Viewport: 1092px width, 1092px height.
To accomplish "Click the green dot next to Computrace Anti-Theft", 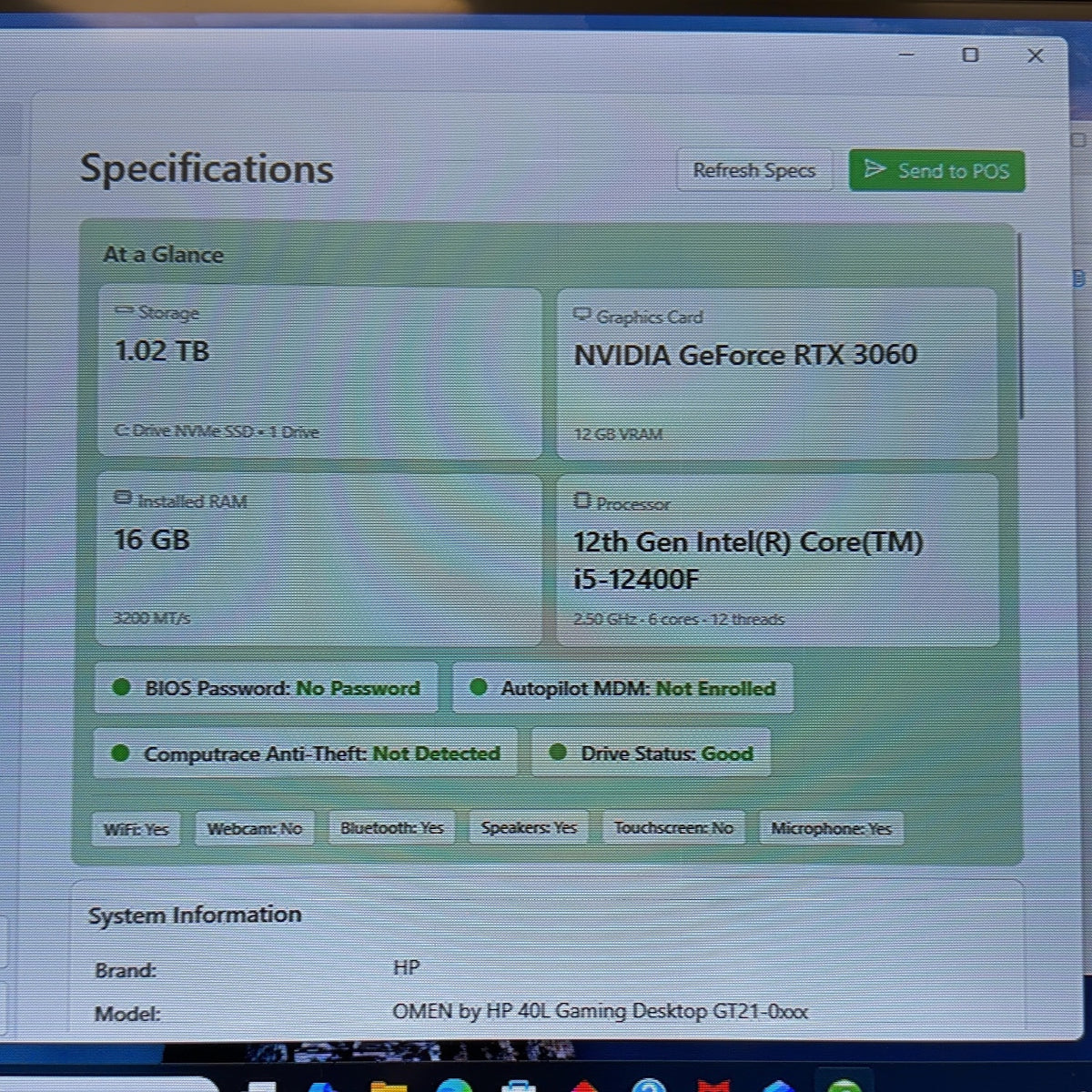I will tap(120, 753).
